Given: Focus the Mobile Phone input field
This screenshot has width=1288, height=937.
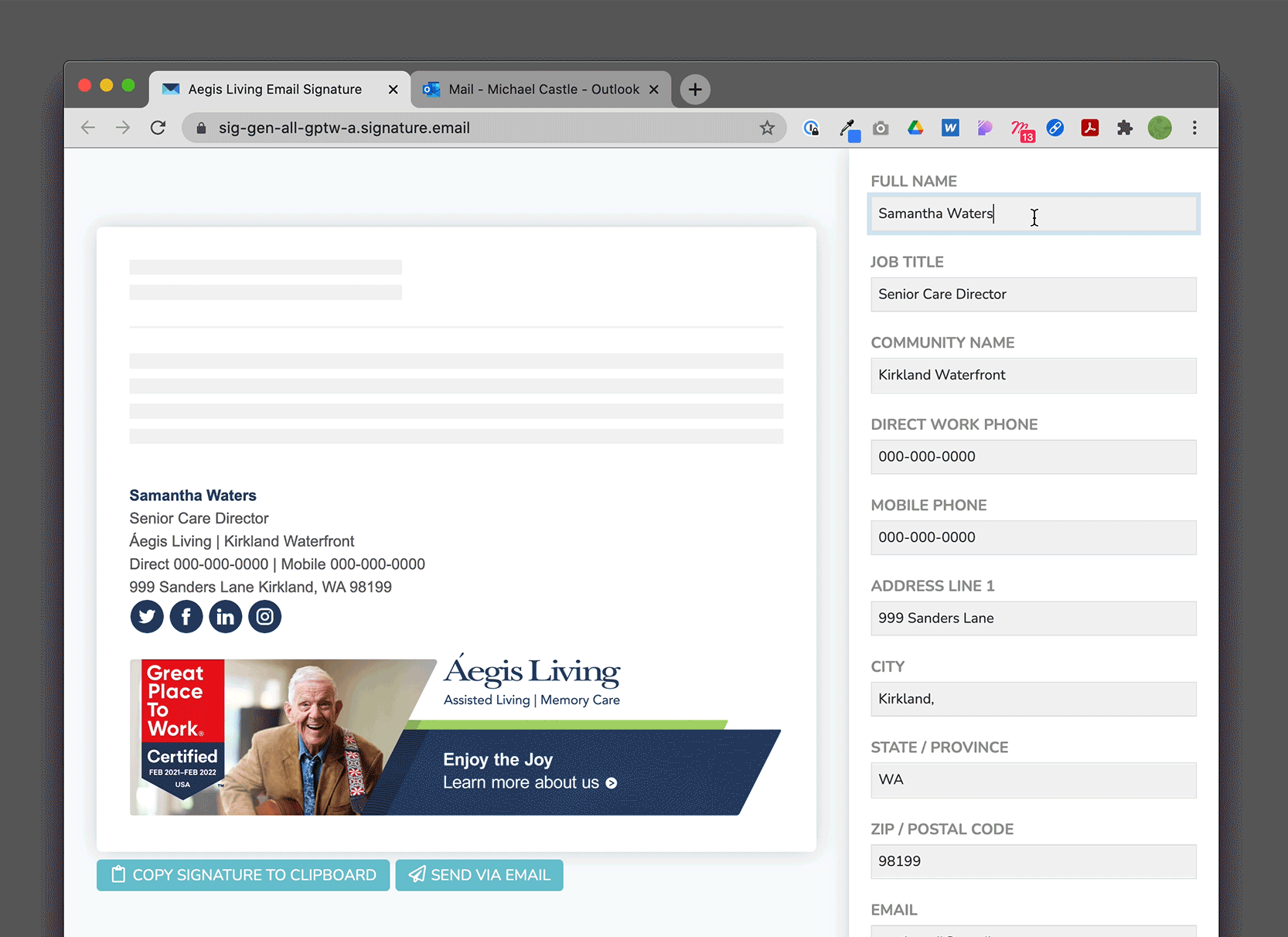Looking at the screenshot, I should pyautogui.click(x=1034, y=537).
